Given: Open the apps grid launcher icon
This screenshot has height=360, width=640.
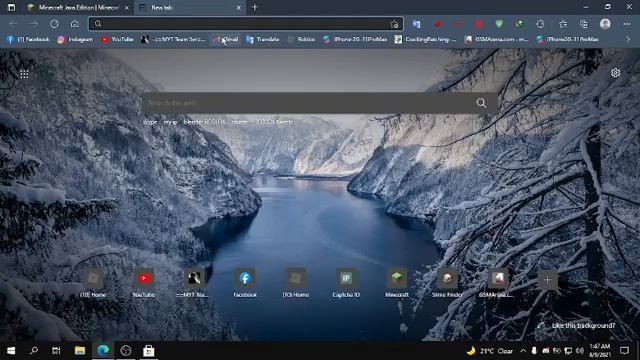Looking at the screenshot, I should (x=24, y=74).
